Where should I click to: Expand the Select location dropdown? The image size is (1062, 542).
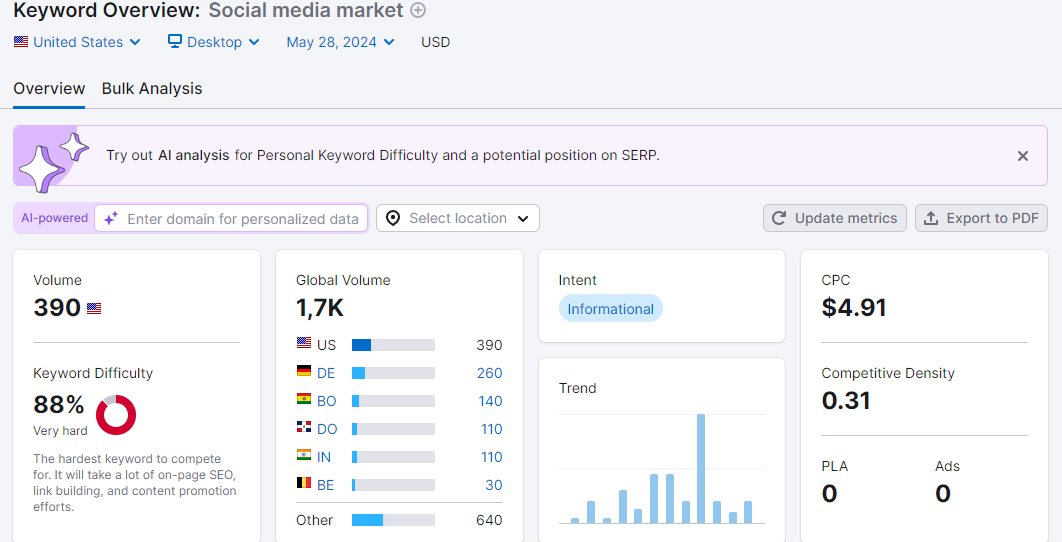coord(458,218)
